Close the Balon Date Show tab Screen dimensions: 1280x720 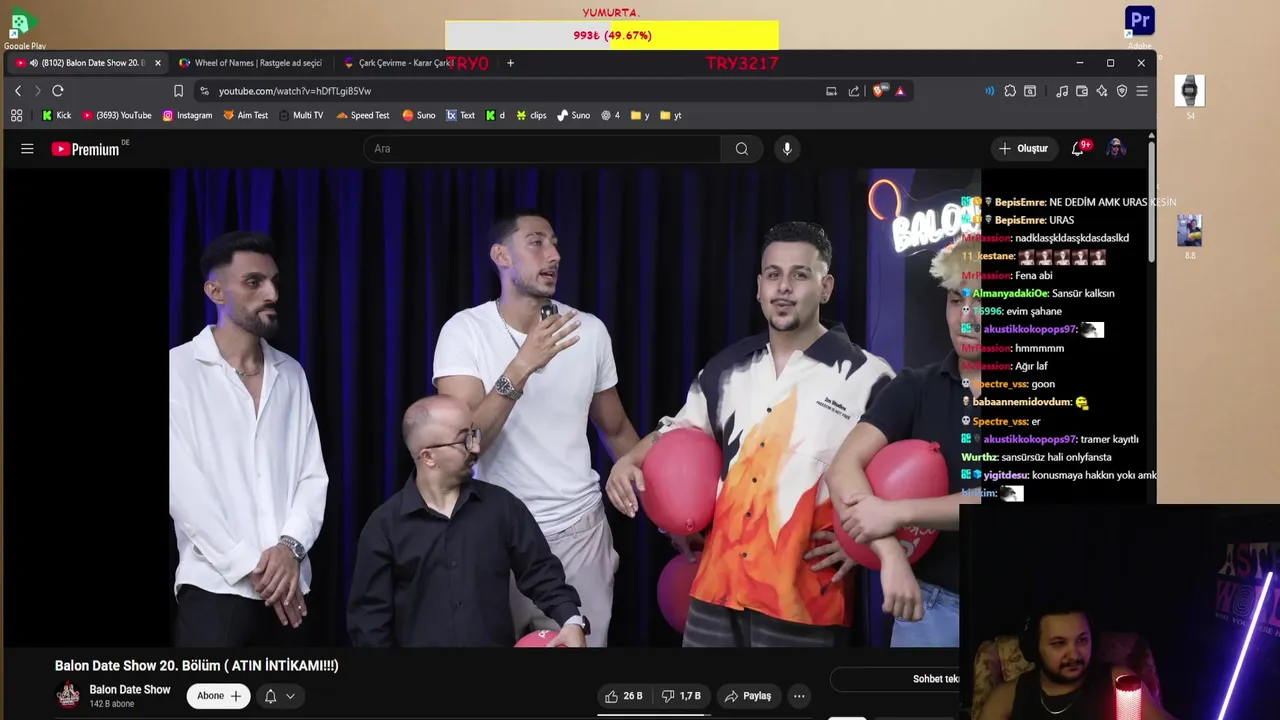click(x=157, y=63)
